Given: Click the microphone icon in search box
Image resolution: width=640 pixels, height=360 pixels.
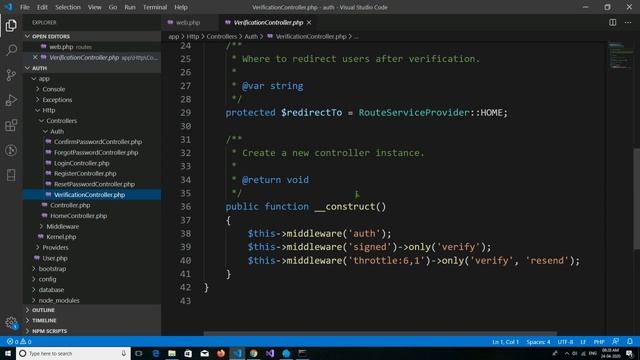Looking at the screenshot, I should click(x=123, y=353).
